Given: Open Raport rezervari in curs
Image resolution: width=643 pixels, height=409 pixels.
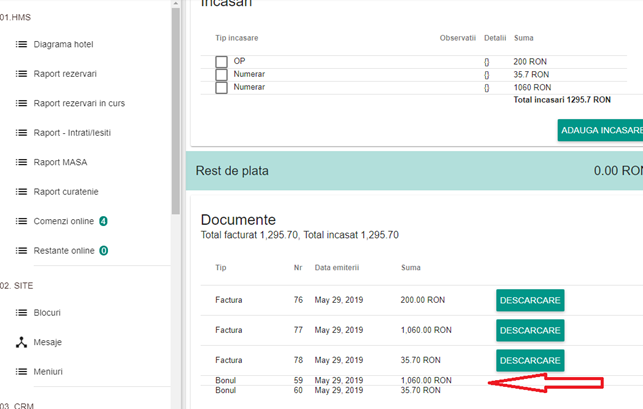Looking at the screenshot, I should point(79,103).
